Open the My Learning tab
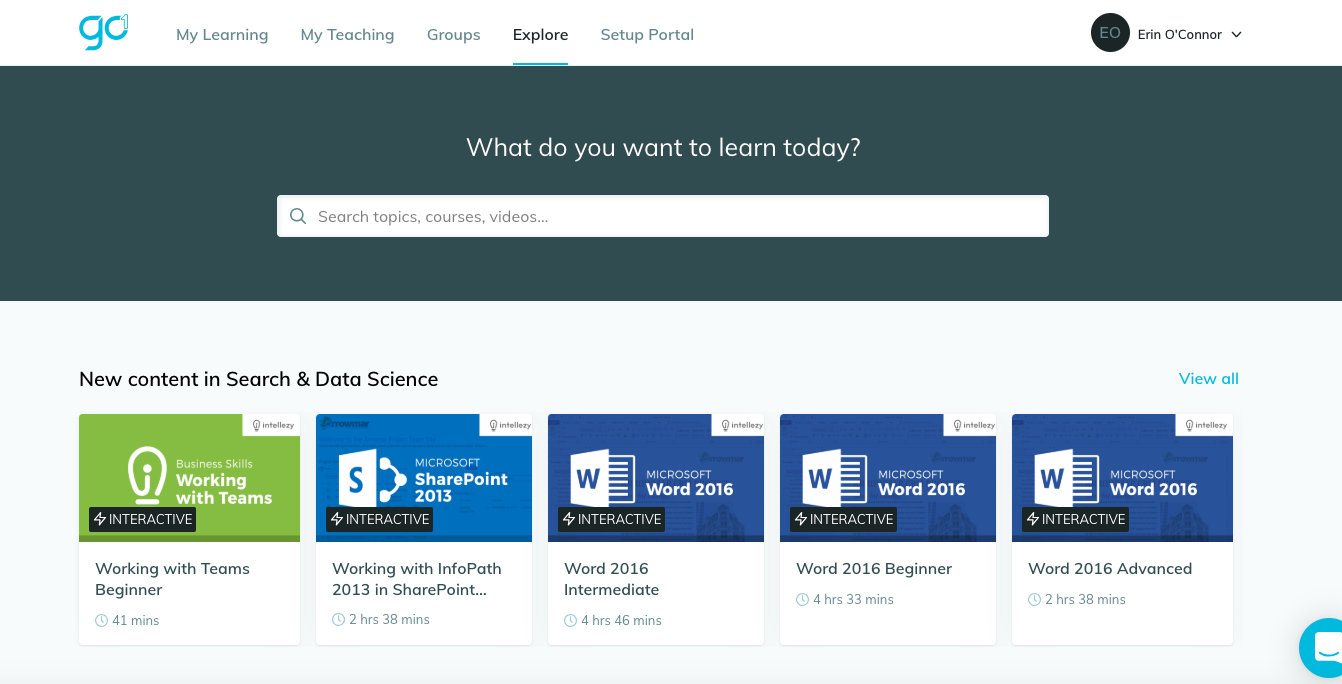This screenshot has height=684, width=1342. click(222, 35)
